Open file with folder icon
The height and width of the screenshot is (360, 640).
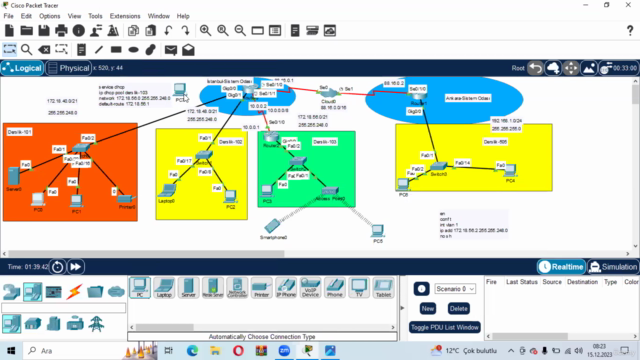click(27, 31)
